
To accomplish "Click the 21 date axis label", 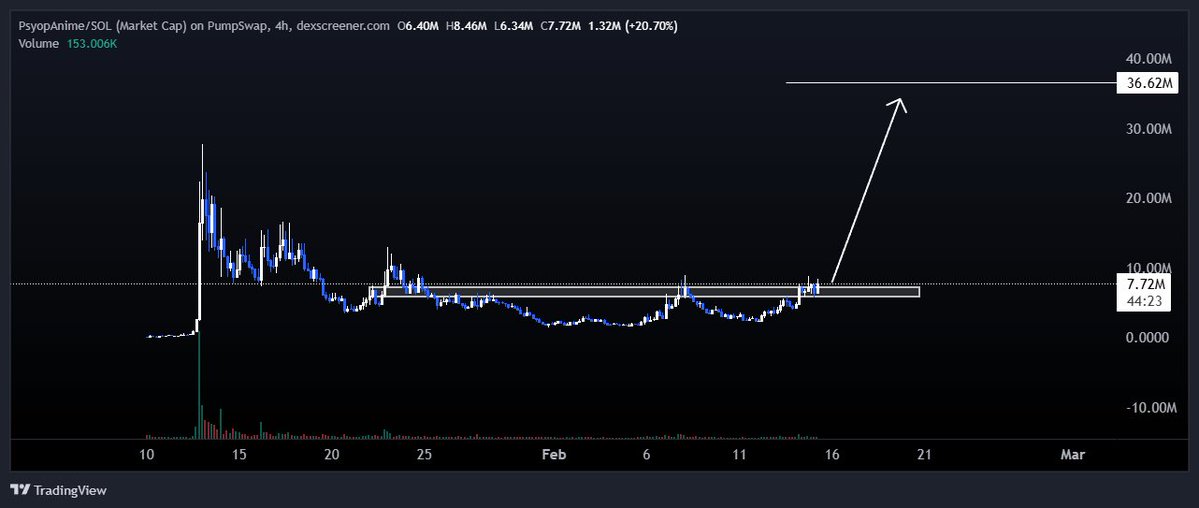I will (x=924, y=454).
